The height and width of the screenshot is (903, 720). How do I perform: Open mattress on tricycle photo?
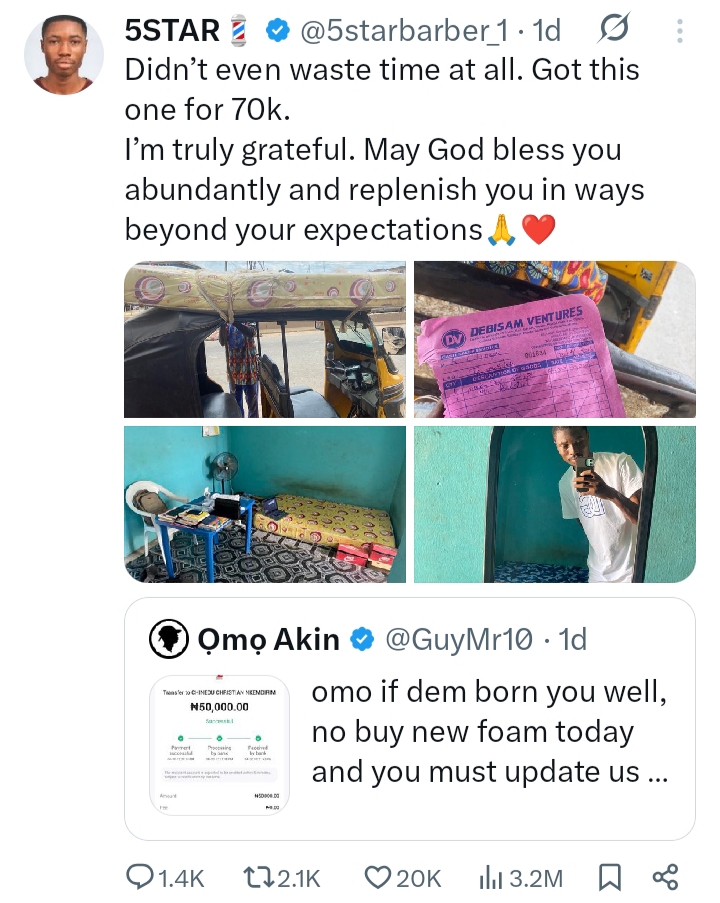(265, 339)
